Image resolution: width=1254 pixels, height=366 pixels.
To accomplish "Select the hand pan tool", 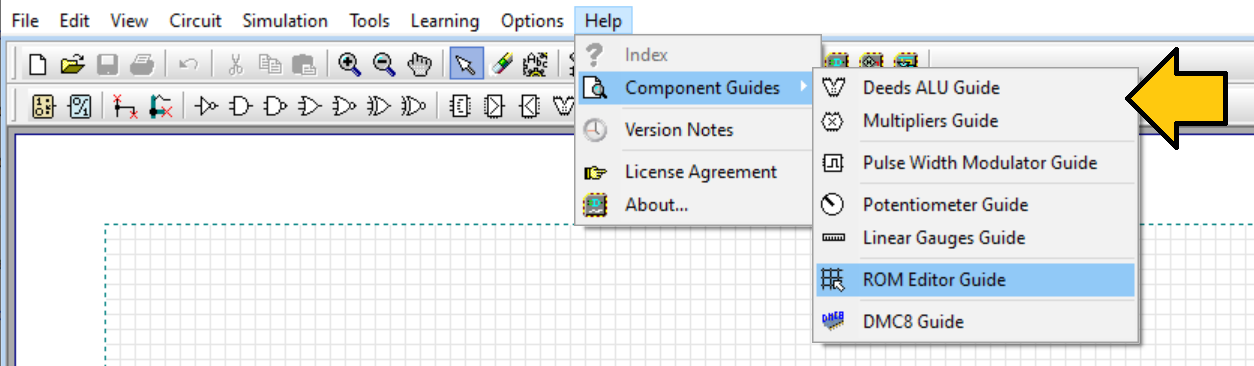I will (419, 65).
